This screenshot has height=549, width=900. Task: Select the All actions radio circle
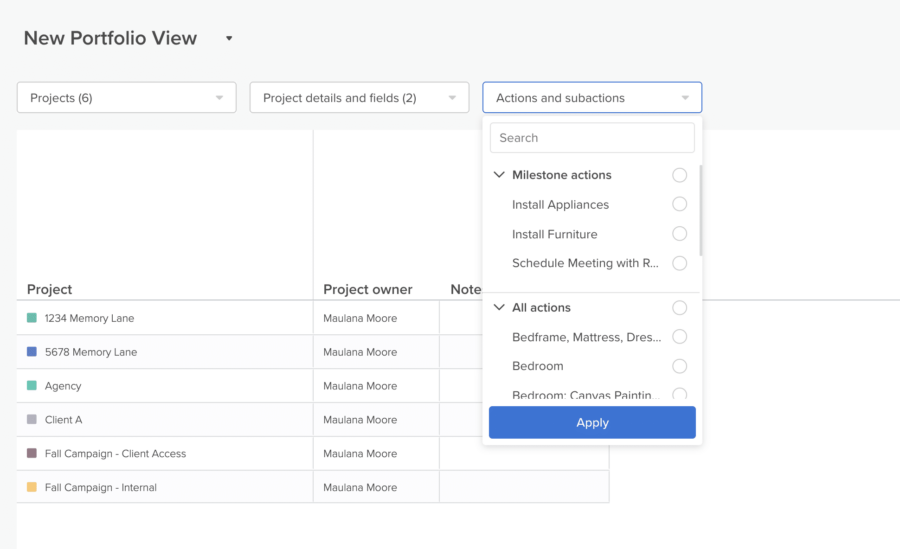tap(680, 308)
